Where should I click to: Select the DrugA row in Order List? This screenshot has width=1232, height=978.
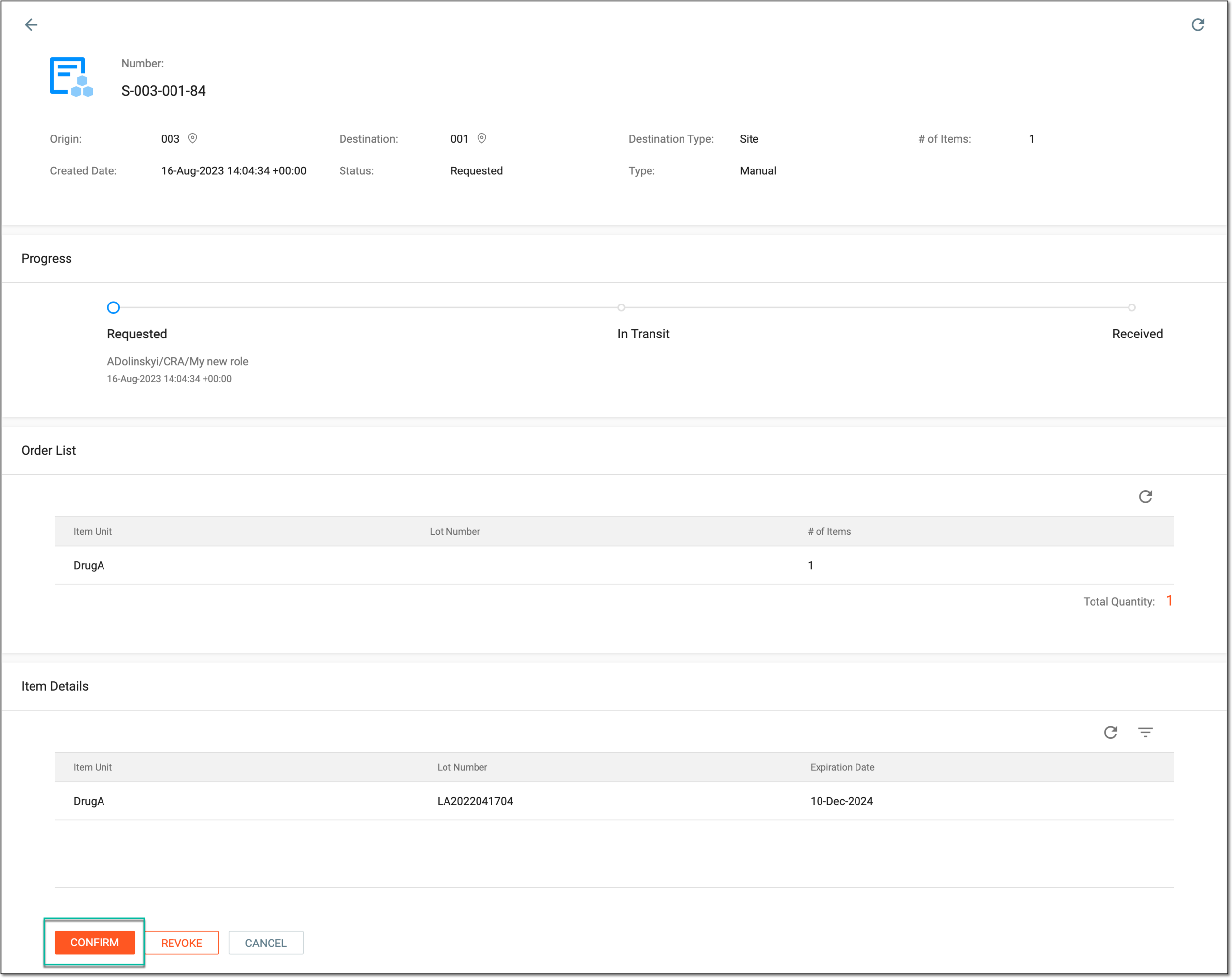pyautogui.click(x=615, y=566)
